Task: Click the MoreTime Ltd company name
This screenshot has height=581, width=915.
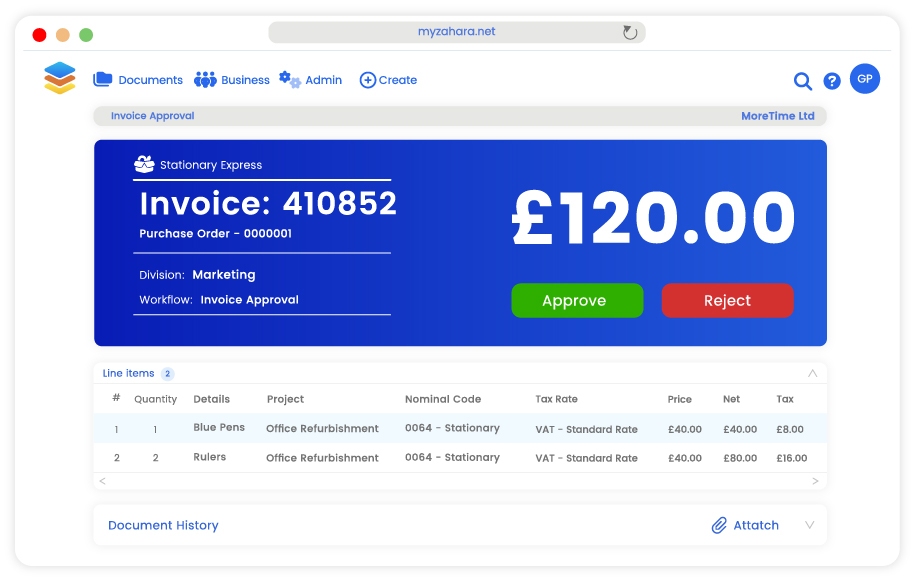Action: (x=778, y=116)
